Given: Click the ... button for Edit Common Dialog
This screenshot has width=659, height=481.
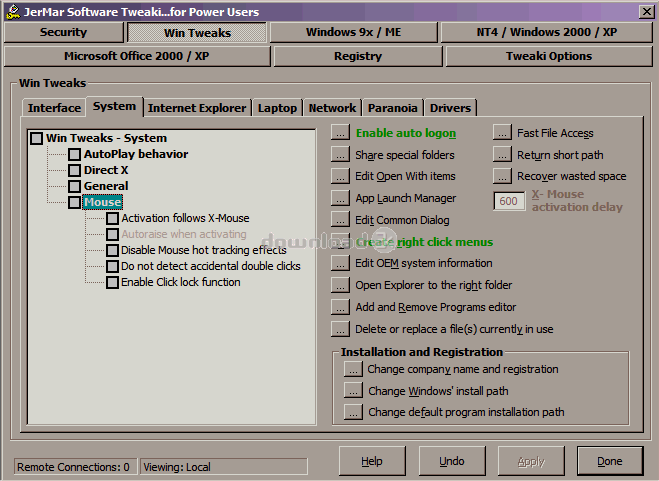Looking at the screenshot, I should click(340, 220).
